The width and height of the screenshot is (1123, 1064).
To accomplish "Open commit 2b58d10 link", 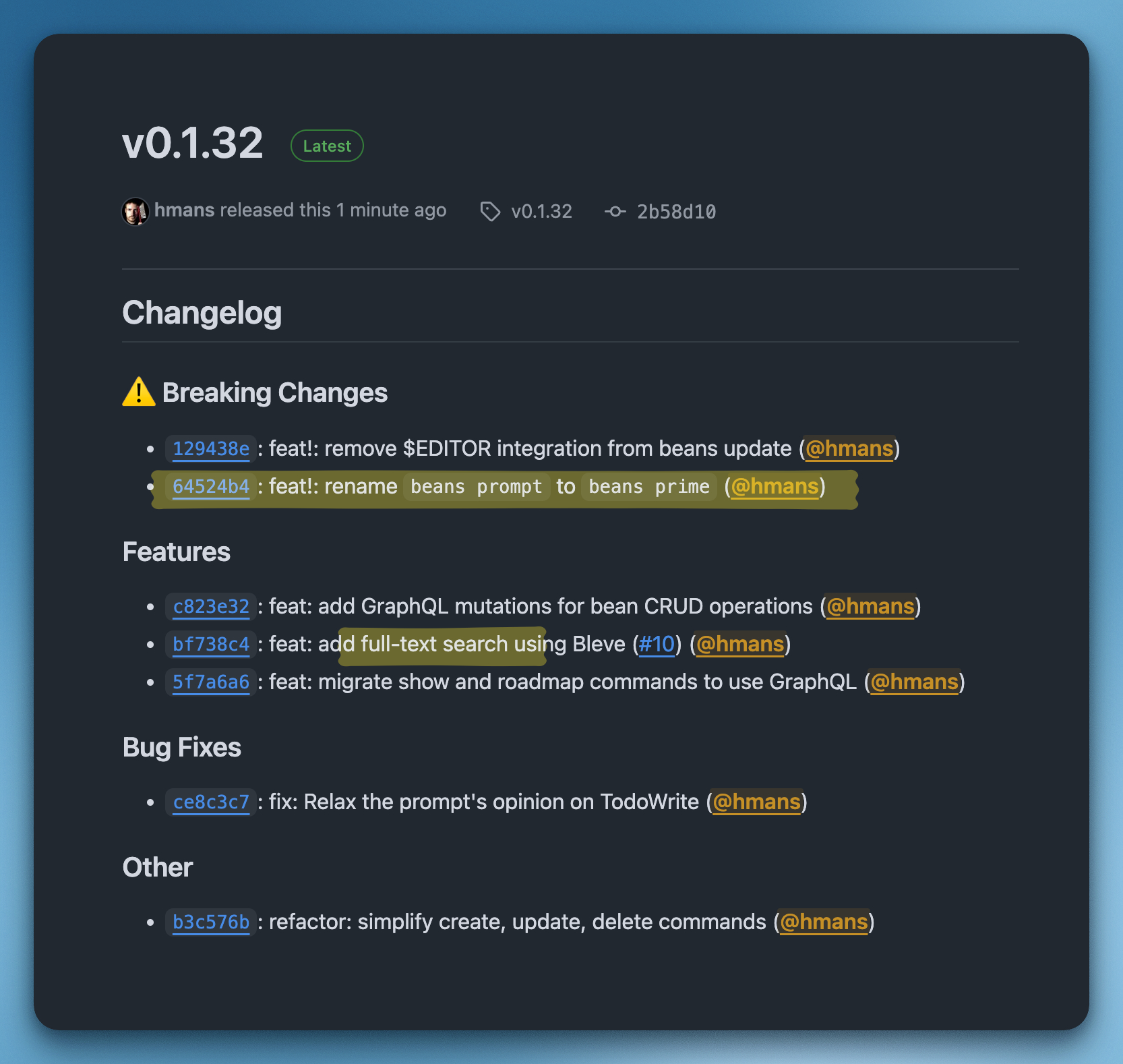I will [676, 212].
